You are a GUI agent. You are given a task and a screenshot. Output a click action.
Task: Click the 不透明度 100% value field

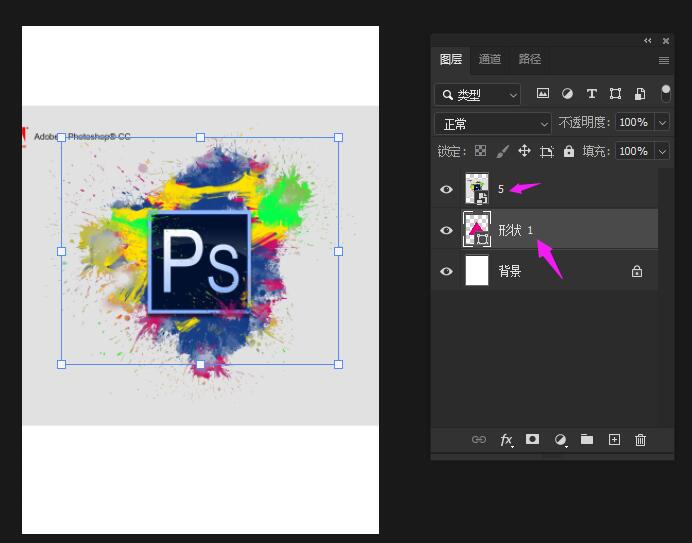(634, 122)
